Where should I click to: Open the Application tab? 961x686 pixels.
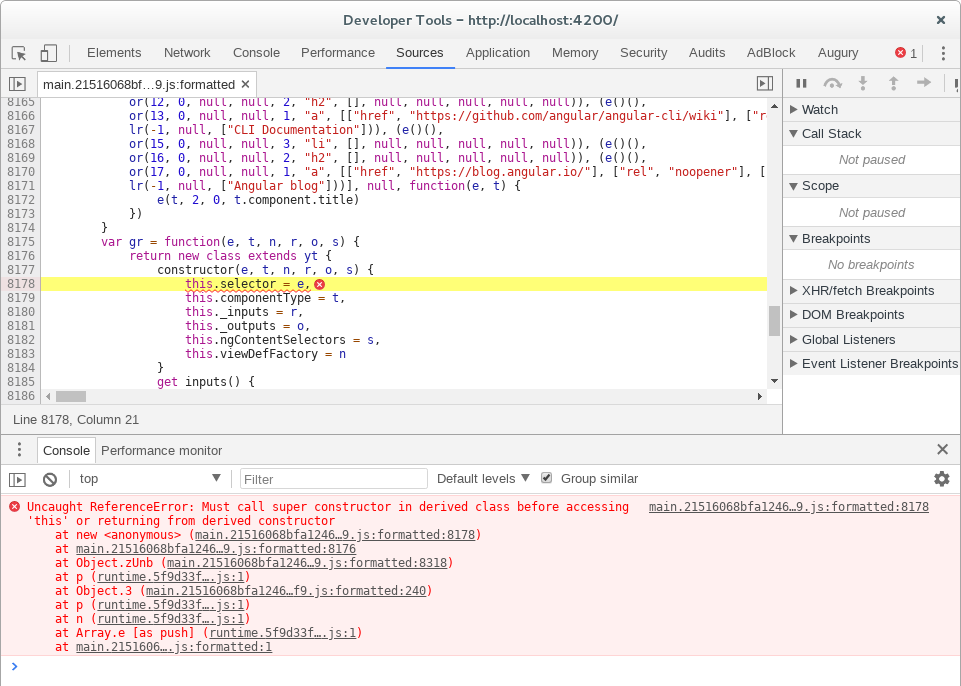tap(498, 53)
